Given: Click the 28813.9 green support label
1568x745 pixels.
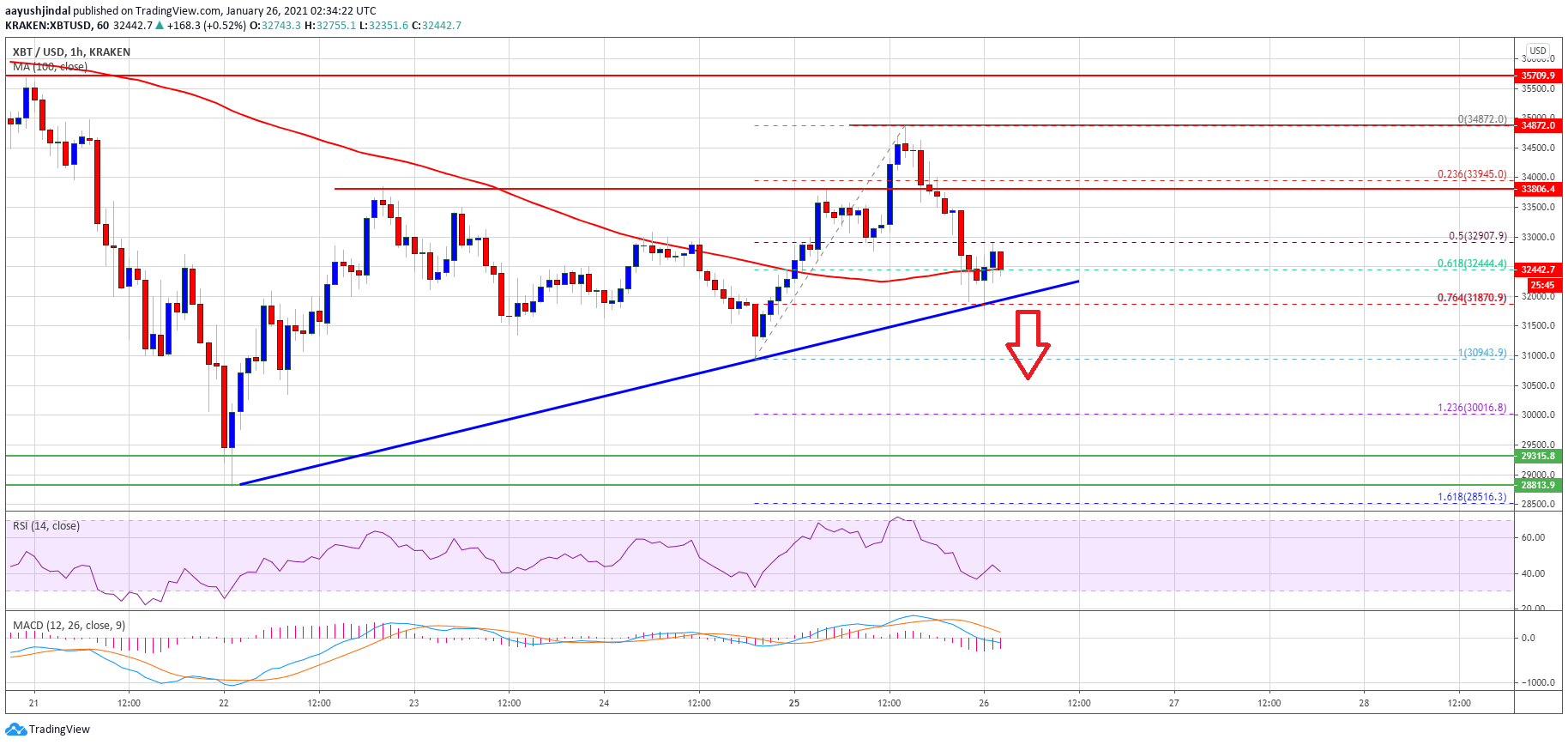Looking at the screenshot, I should (x=1538, y=485).
